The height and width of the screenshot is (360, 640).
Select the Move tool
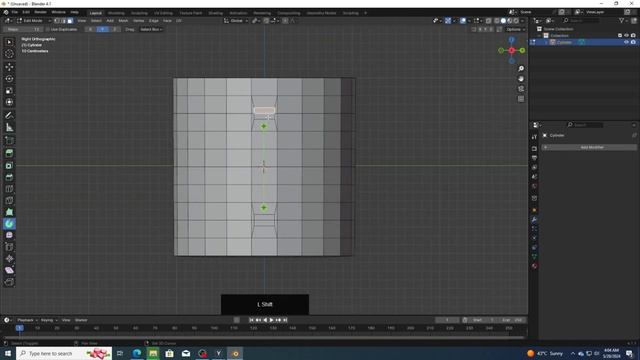9,67
